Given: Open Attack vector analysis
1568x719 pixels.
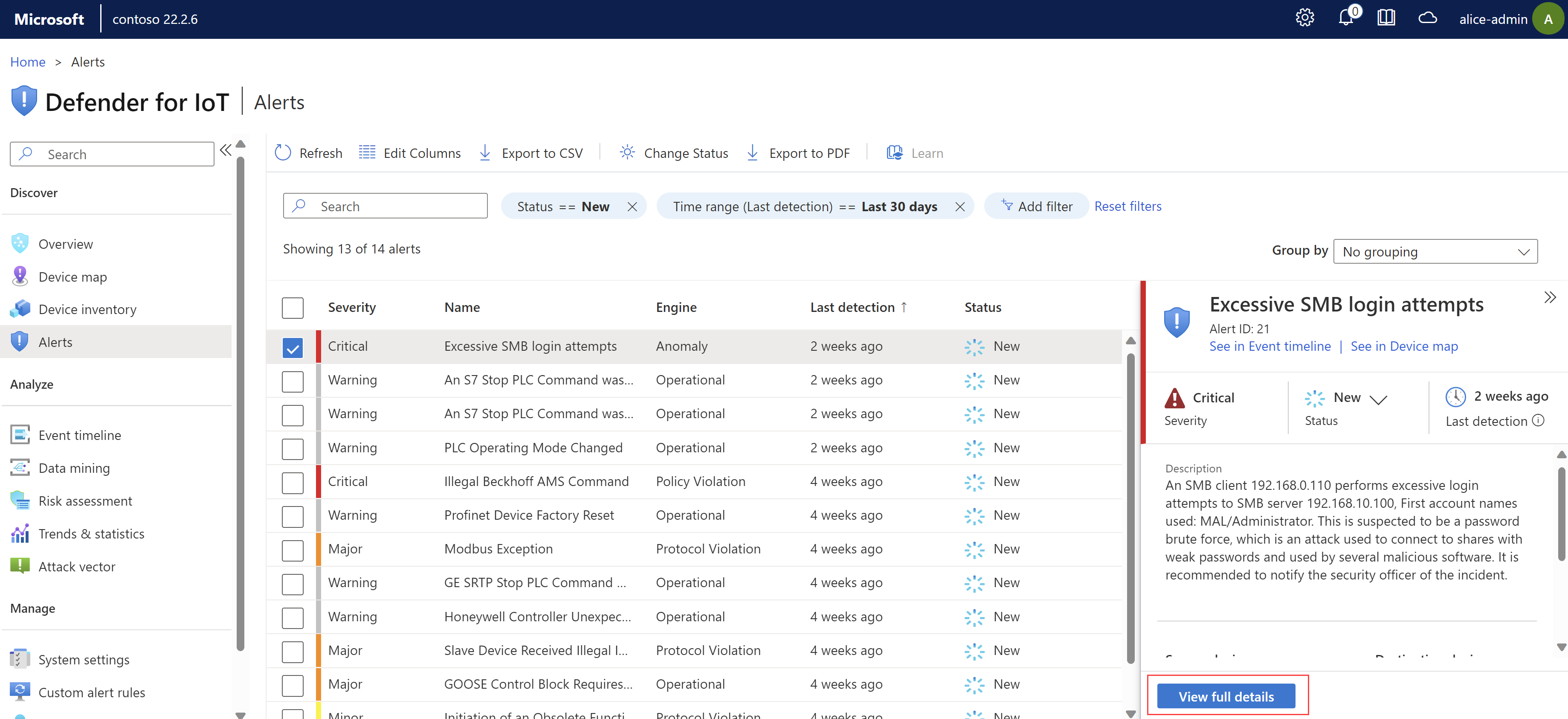Looking at the screenshot, I should (x=75, y=565).
